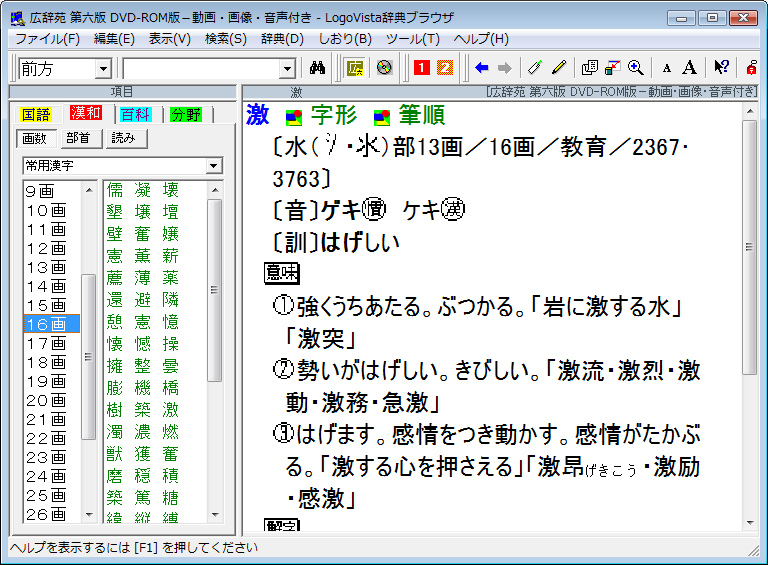
Task: Click the CD disc icon
Action: [x=384, y=68]
